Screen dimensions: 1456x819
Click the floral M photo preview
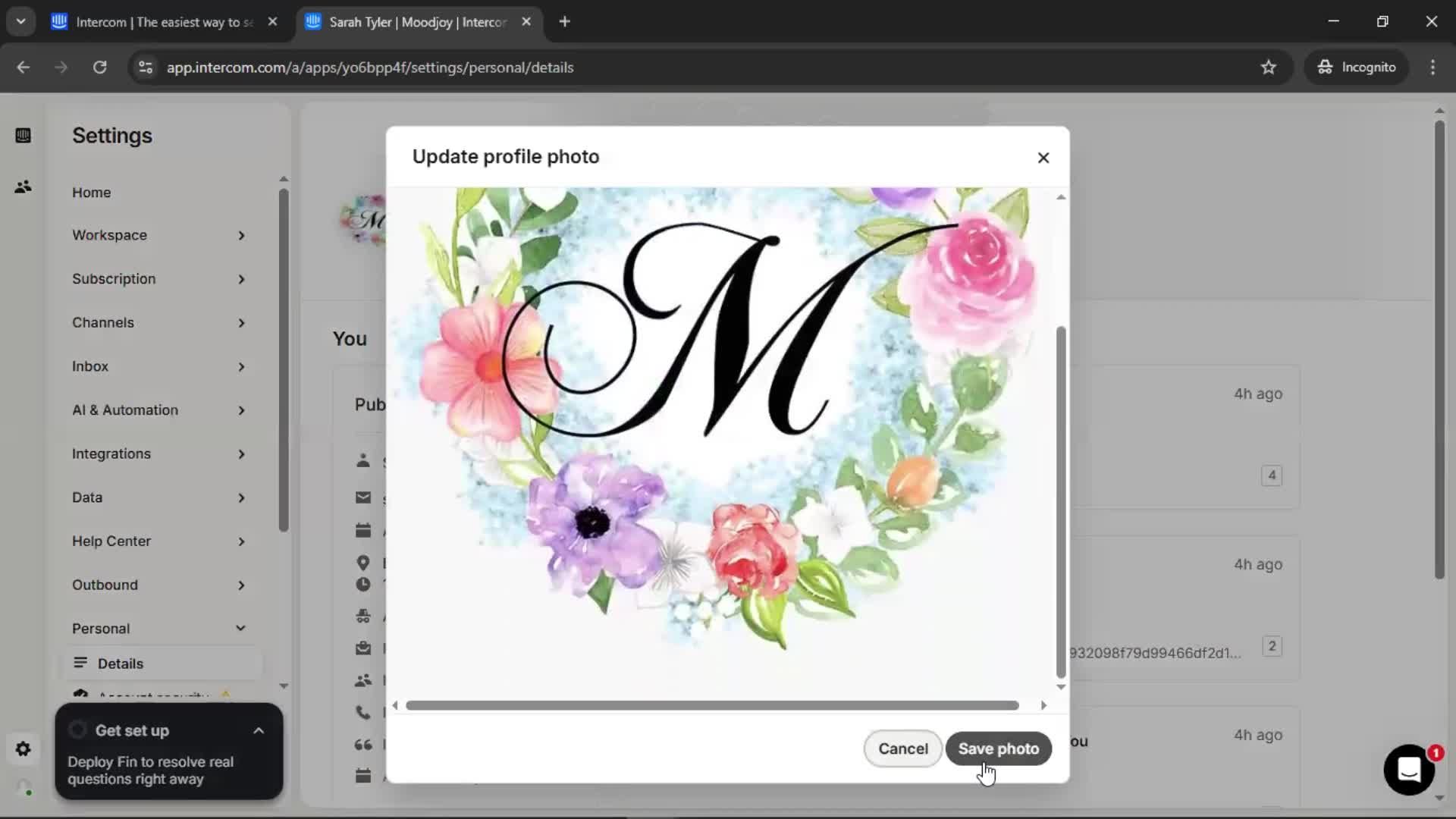(x=720, y=442)
